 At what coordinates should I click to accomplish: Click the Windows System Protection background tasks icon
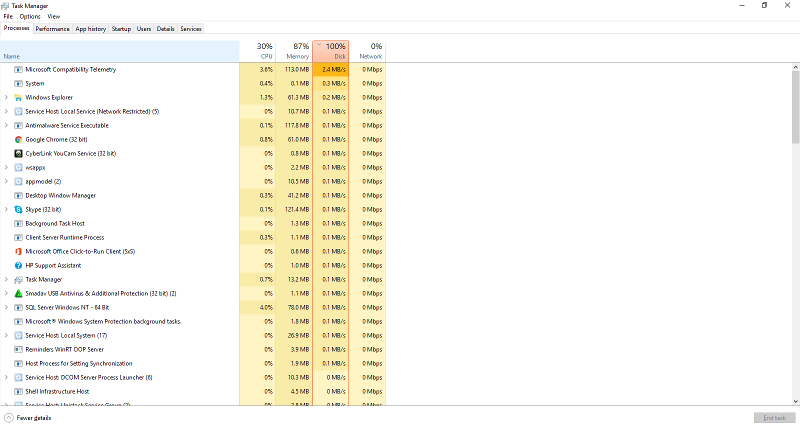click(x=18, y=322)
